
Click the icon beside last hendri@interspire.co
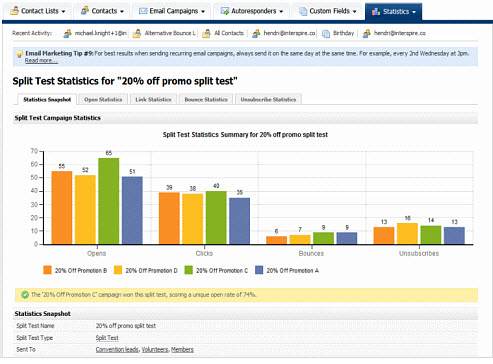(x=366, y=33)
